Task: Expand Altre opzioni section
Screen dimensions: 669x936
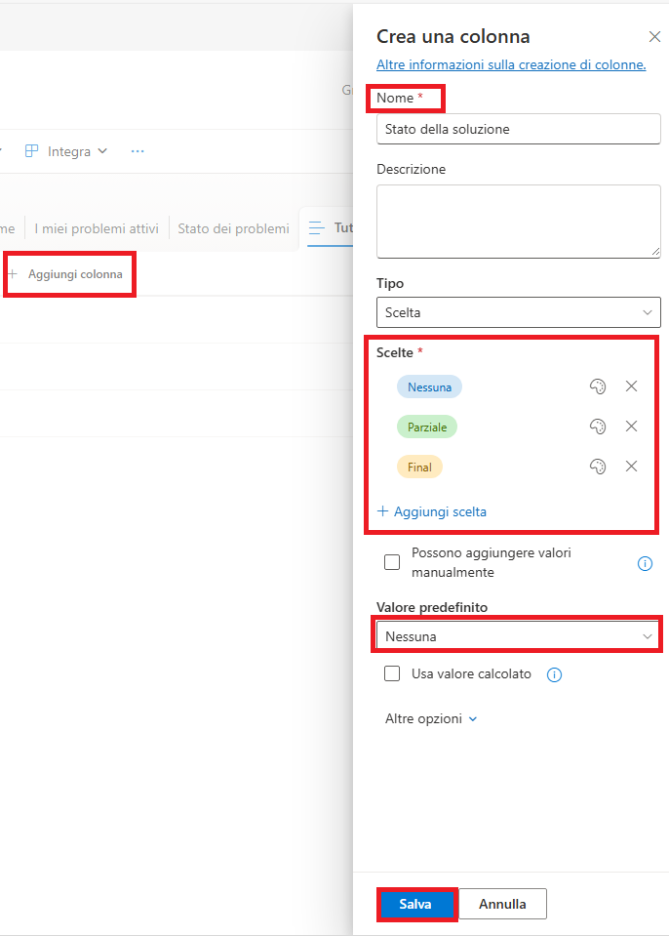Action: click(x=431, y=719)
